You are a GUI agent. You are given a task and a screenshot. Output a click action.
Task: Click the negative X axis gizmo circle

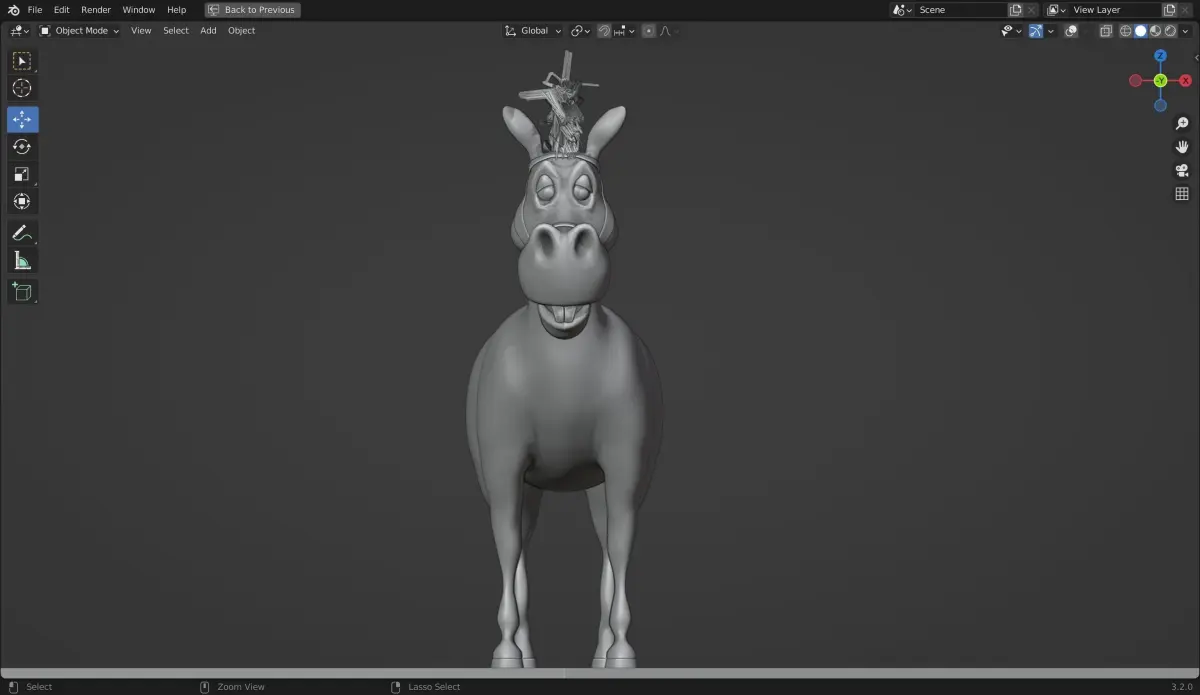click(x=1135, y=80)
